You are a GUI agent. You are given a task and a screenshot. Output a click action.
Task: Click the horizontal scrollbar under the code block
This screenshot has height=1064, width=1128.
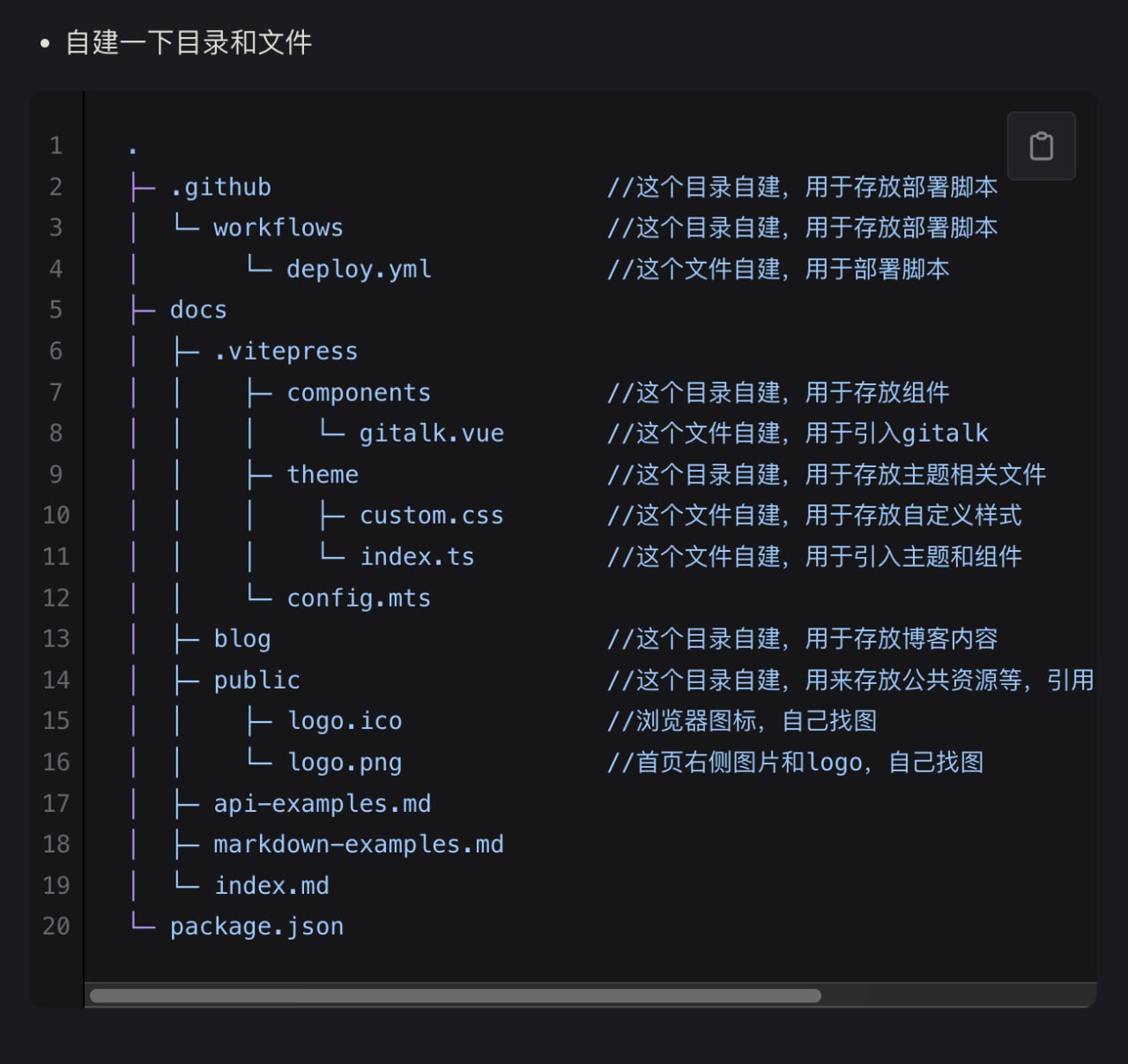click(455, 995)
